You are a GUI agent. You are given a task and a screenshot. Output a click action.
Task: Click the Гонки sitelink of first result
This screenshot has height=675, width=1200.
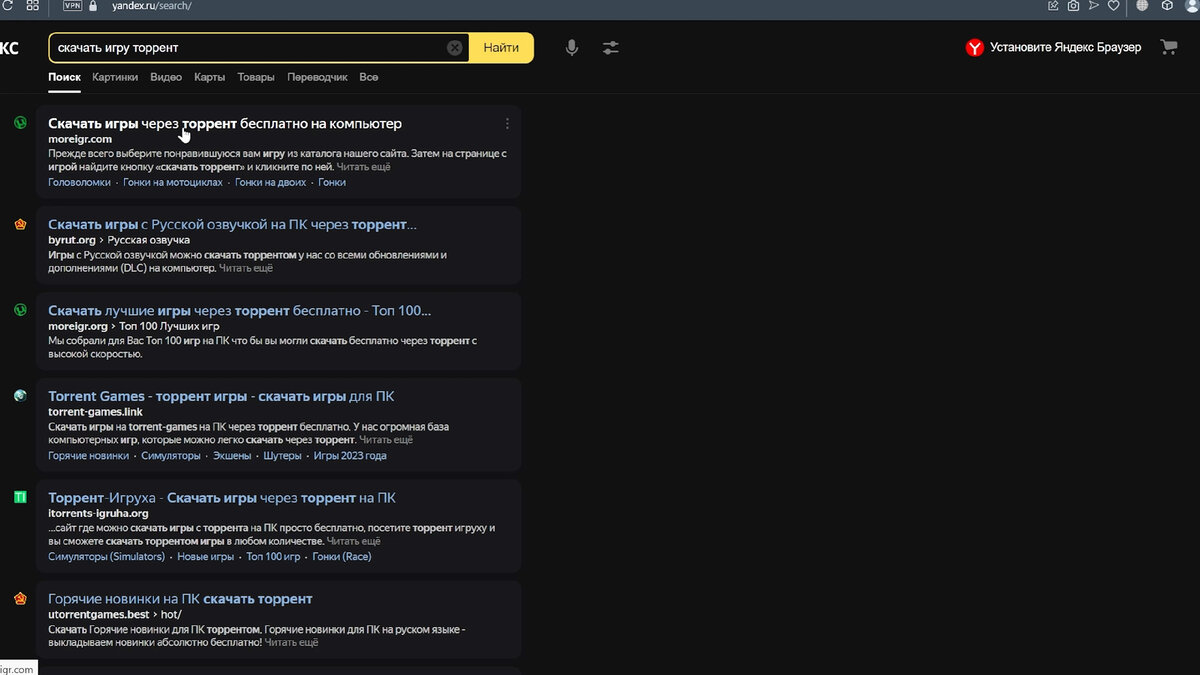[332, 182]
